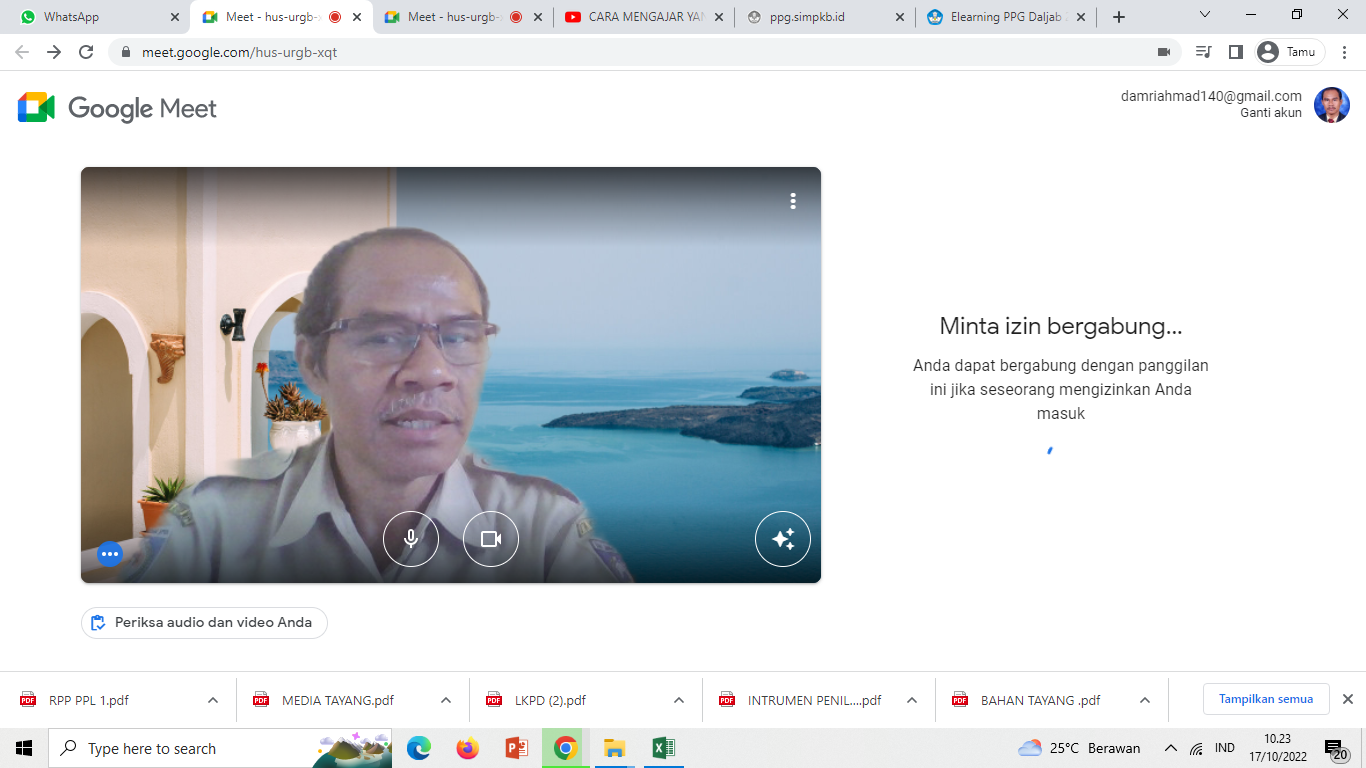Open Microsoft Edge from taskbar
Screen dimensions: 1366x768
(419, 748)
